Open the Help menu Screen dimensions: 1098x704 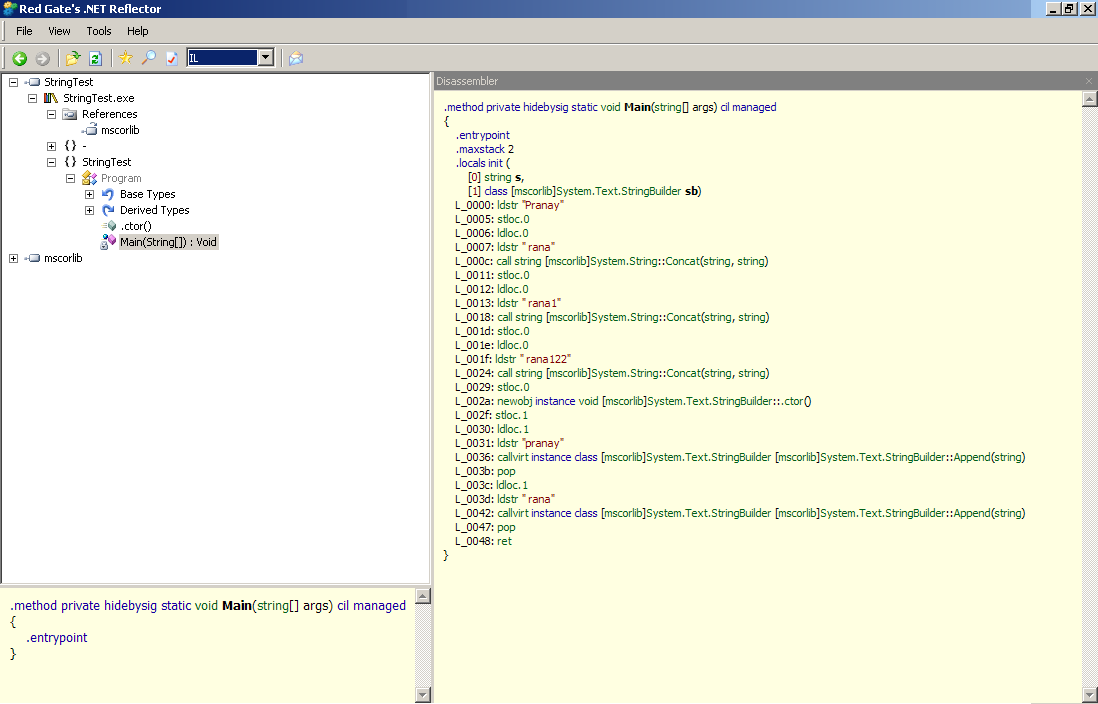pos(138,31)
